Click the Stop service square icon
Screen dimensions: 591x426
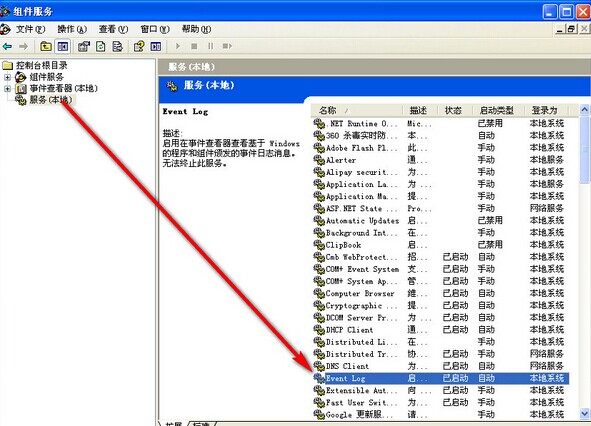tap(194, 46)
